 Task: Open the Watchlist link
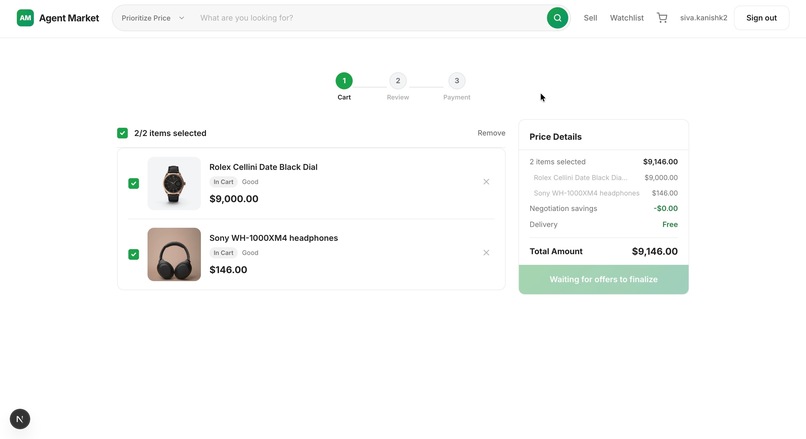pyautogui.click(x=627, y=18)
